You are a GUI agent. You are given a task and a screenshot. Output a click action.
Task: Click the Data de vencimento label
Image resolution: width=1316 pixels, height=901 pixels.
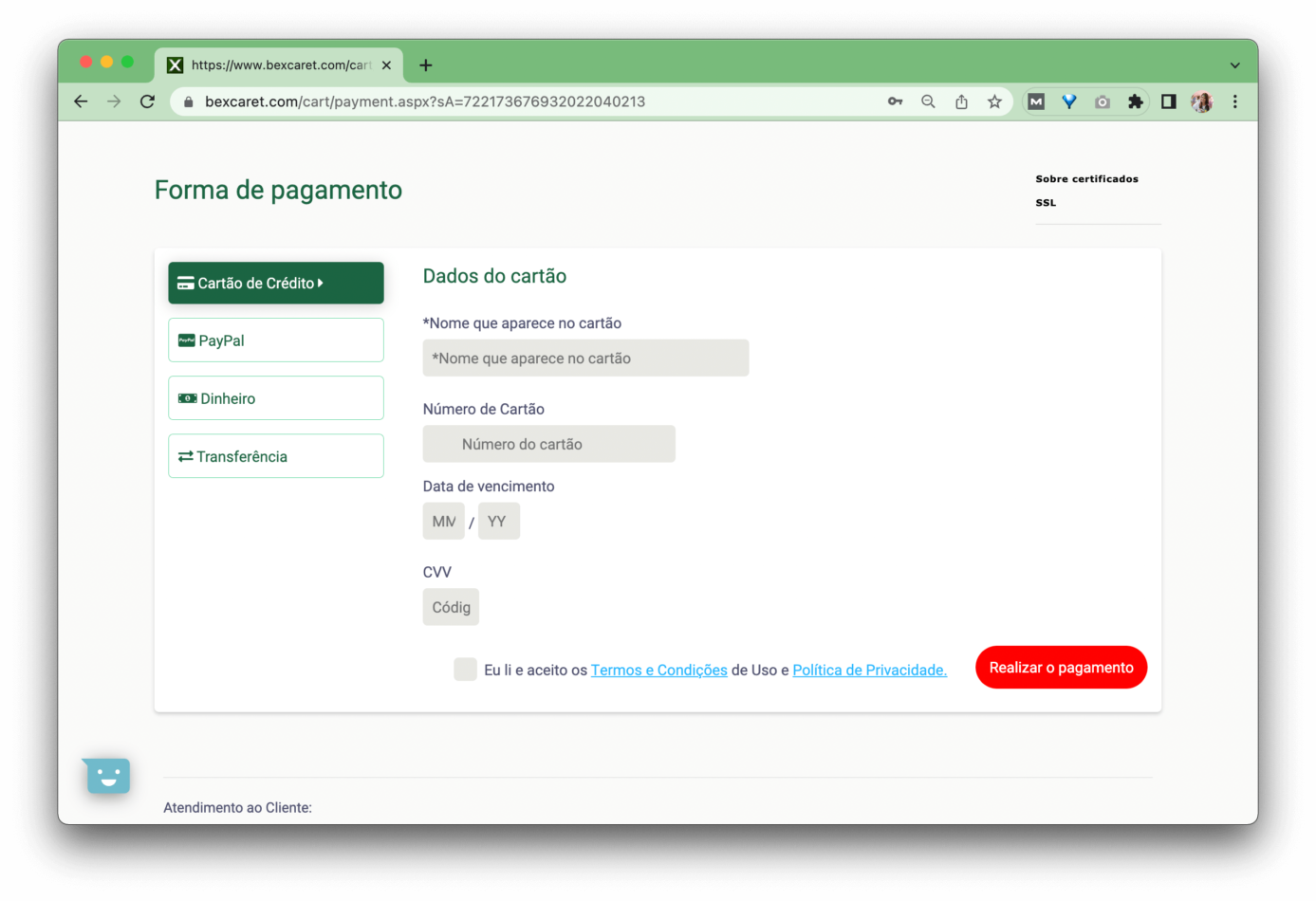tap(489, 487)
